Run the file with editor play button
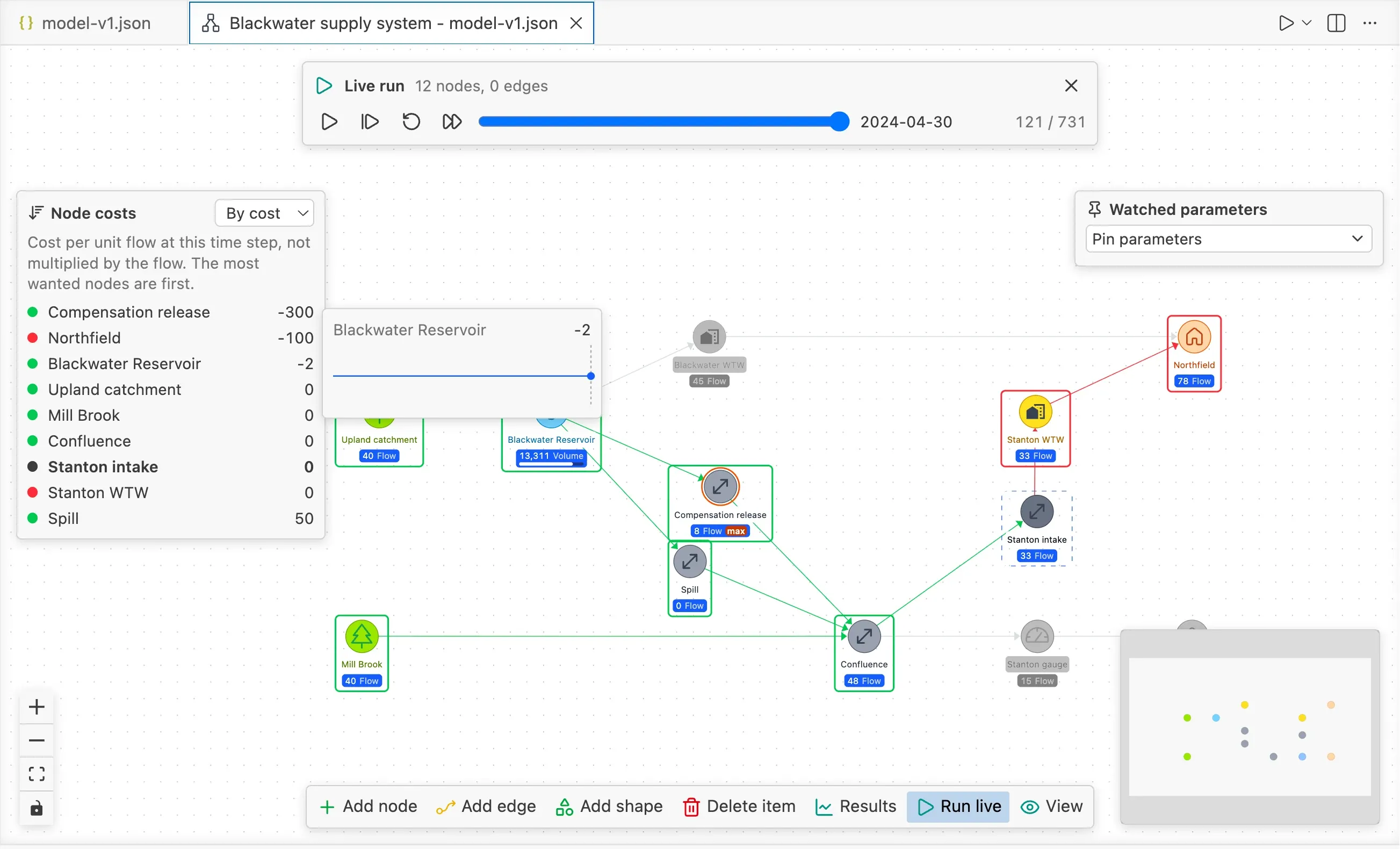This screenshot has width=1400, height=849. [x=1286, y=23]
